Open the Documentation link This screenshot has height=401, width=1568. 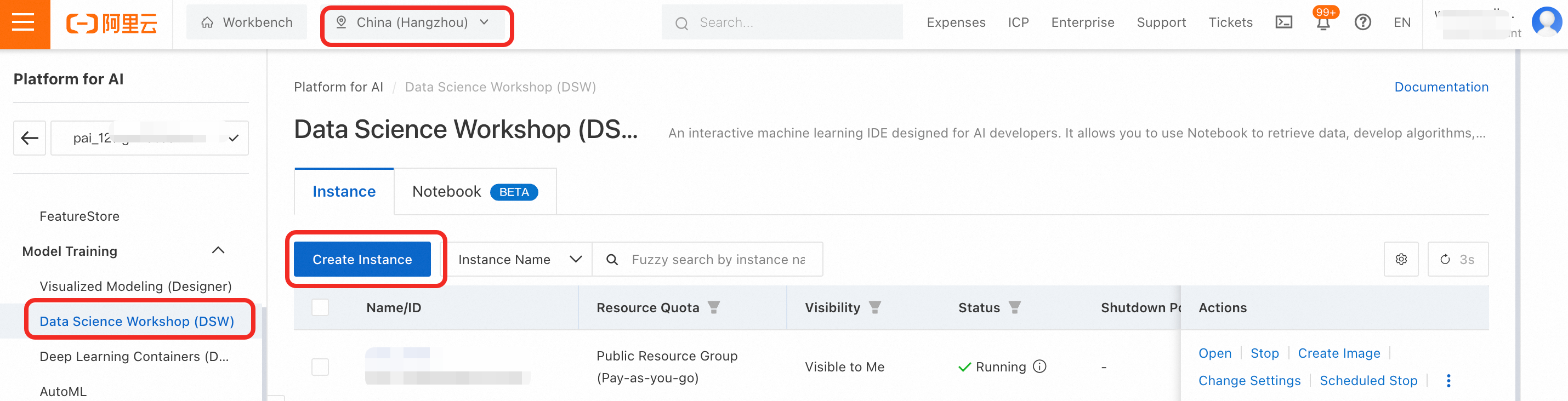coord(1441,87)
